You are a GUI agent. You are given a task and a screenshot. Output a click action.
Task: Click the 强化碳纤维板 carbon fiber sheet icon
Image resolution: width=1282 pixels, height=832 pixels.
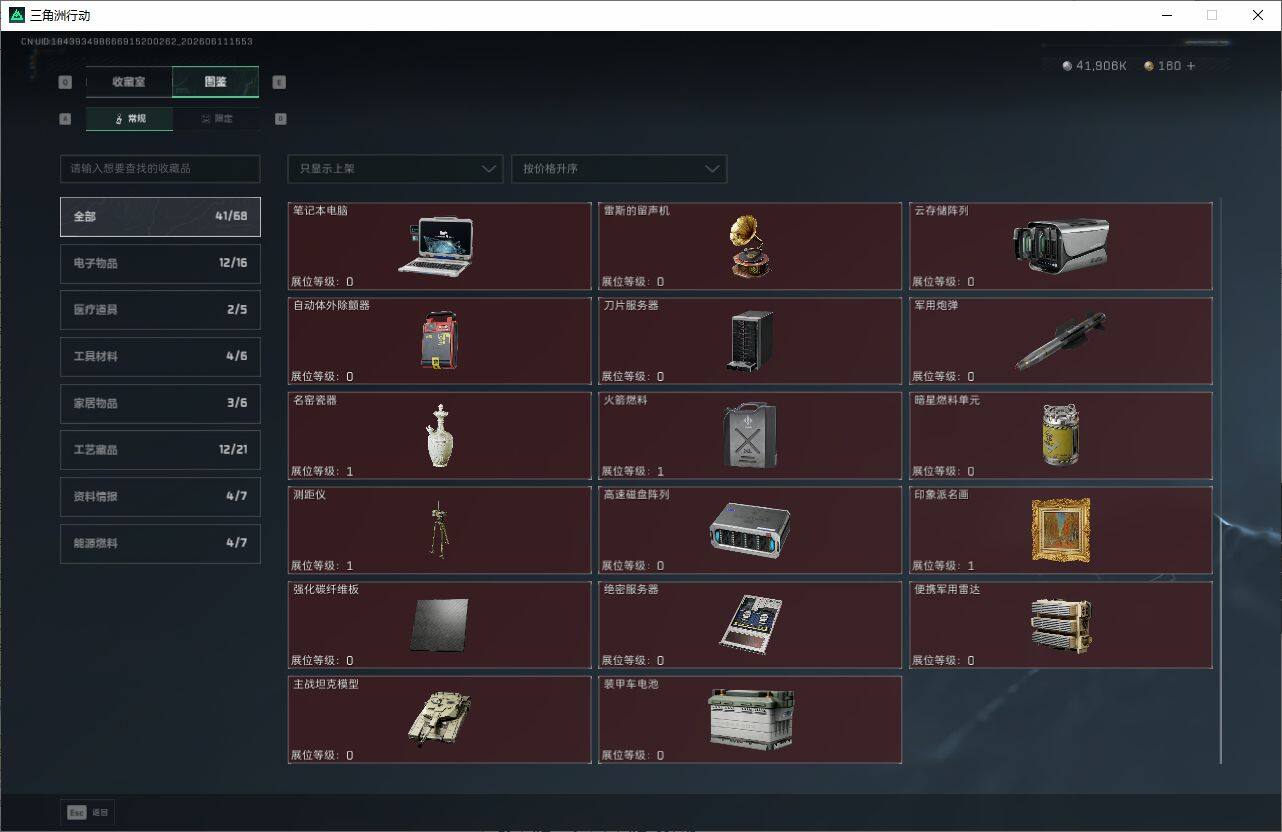pos(439,625)
